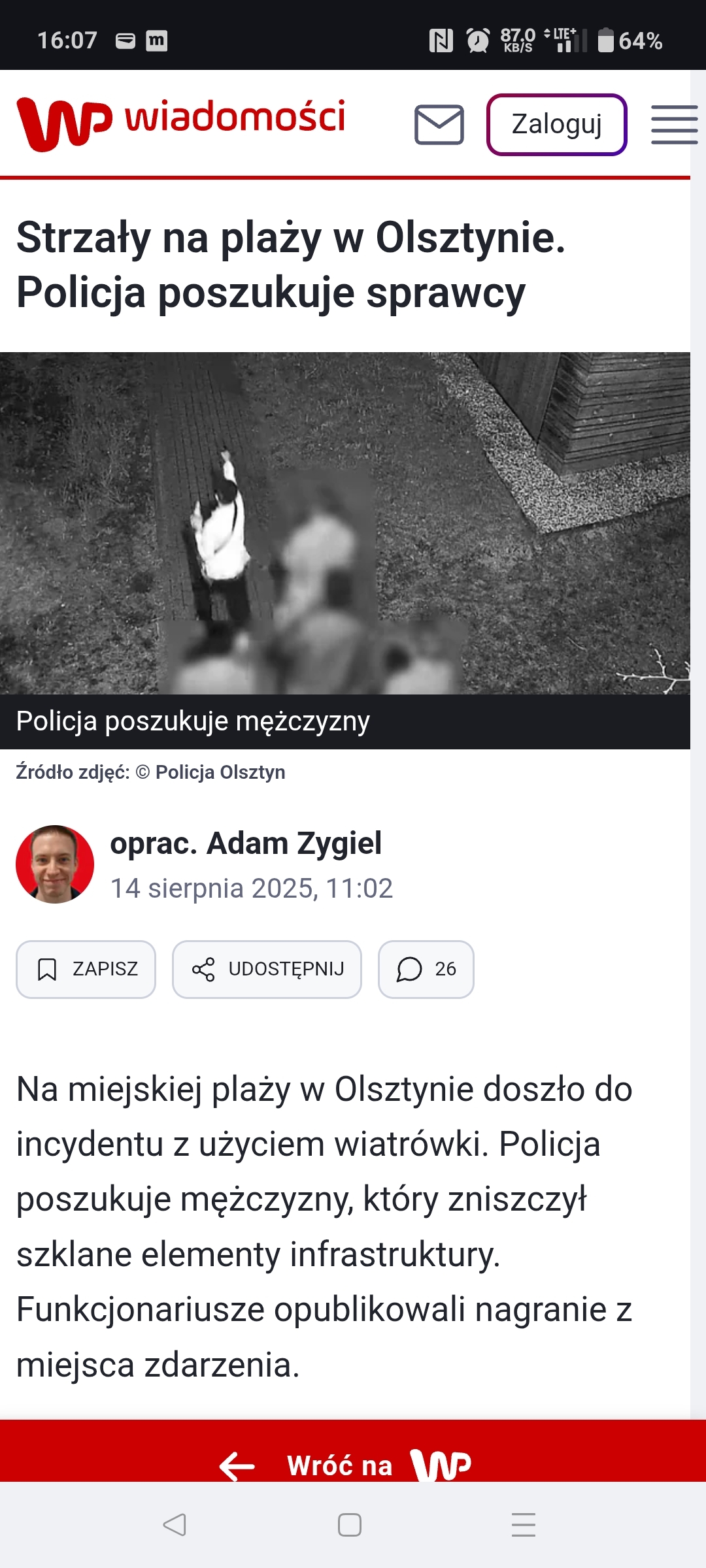Share article via UDOSTĘPNIJ button
This screenshot has height=1568, width=706.
[267, 970]
